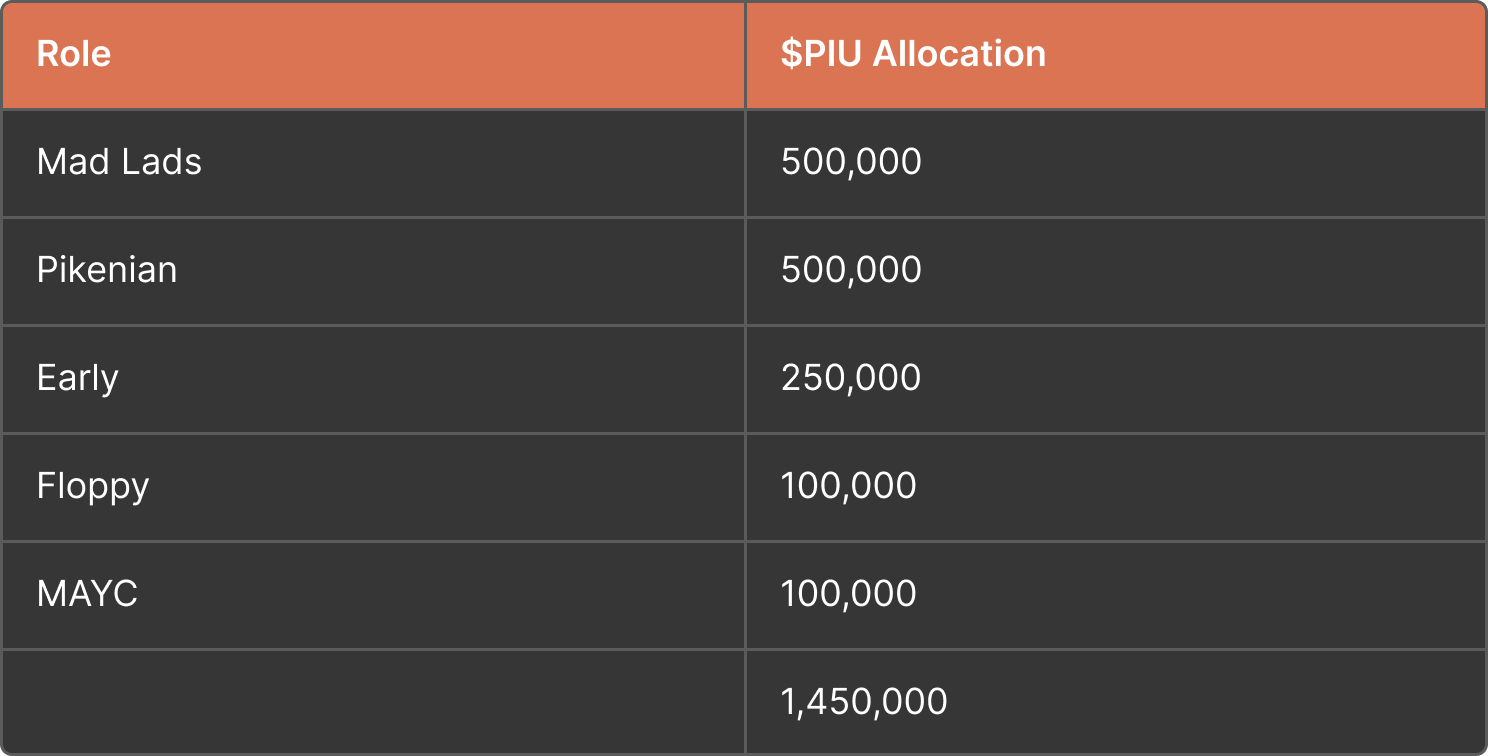Click the word Allocation in the header
Screen dimensions: 1488x756
(x=959, y=54)
